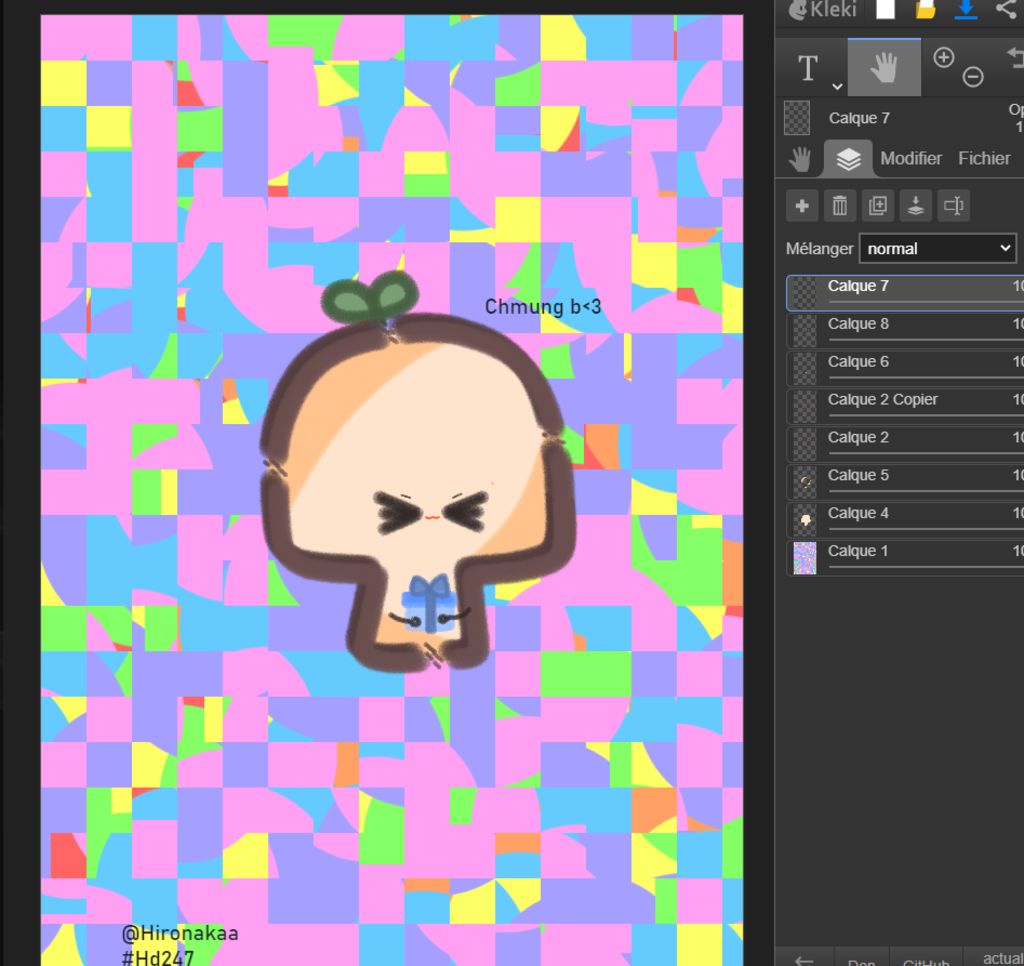
Task: Click the Calque 5 opacity slider
Action: 920,490
